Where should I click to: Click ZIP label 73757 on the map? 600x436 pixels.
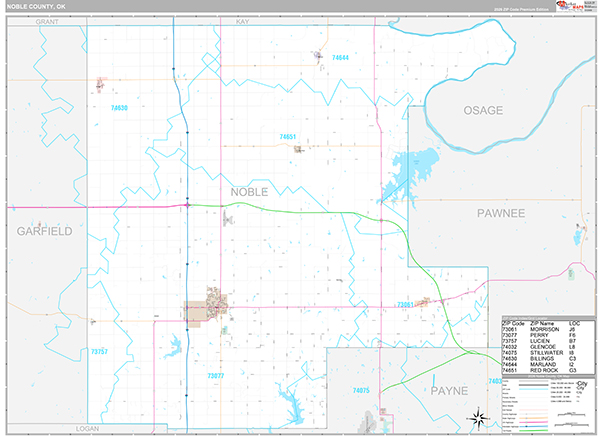[99, 352]
